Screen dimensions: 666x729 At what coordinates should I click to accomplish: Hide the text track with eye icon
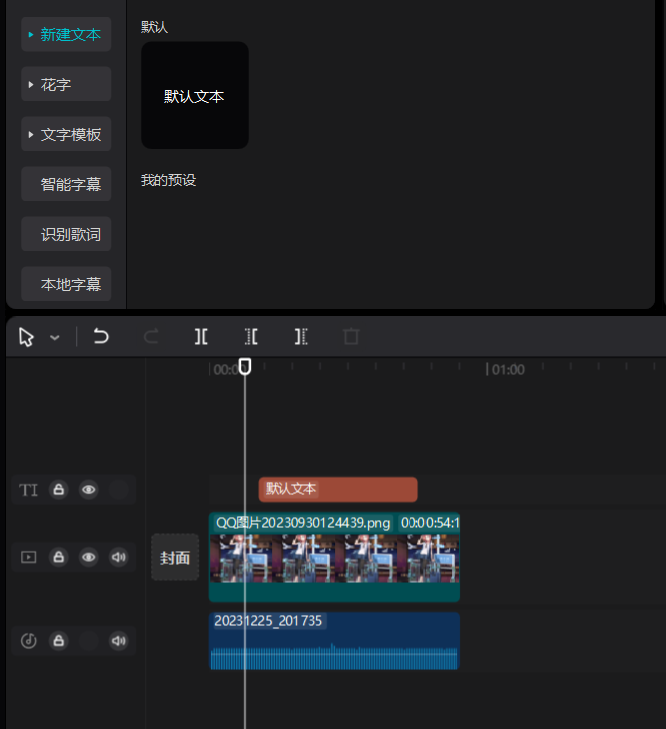tap(89, 490)
